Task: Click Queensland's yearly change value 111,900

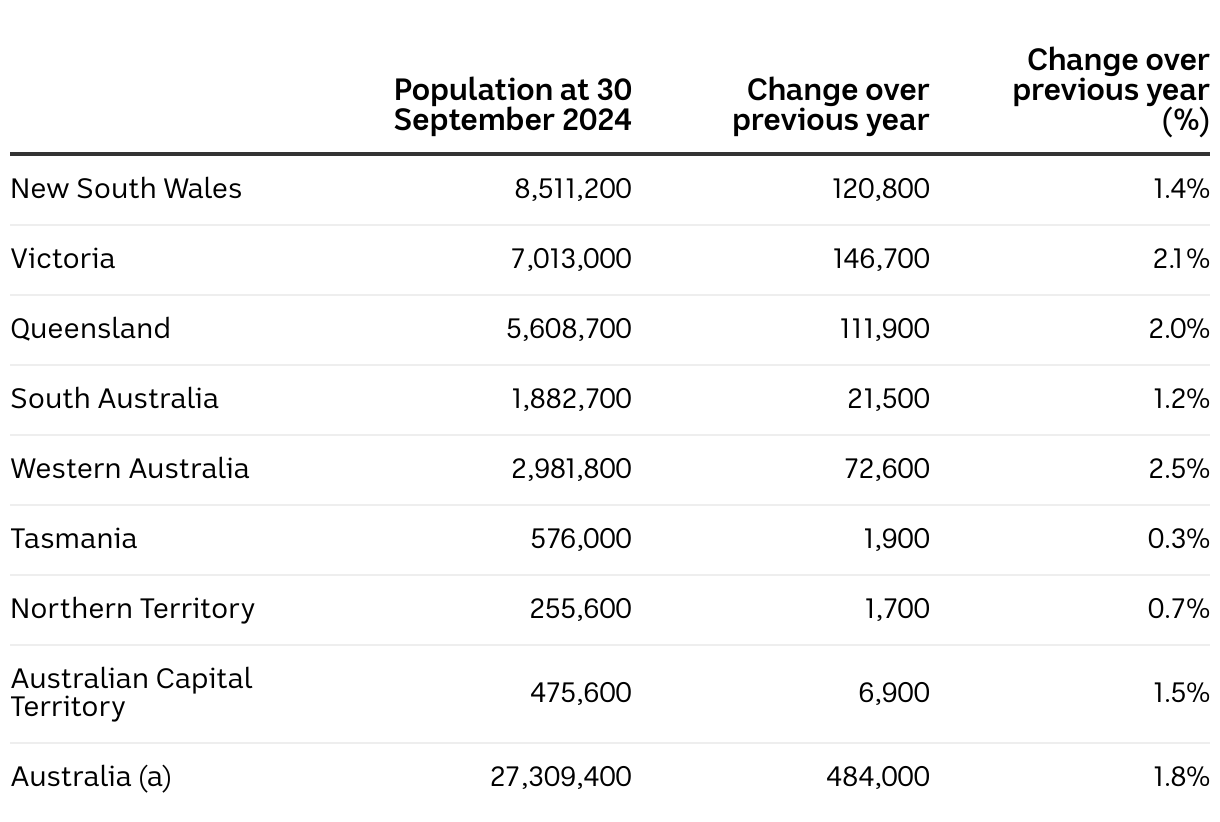Action: [x=884, y=329]
